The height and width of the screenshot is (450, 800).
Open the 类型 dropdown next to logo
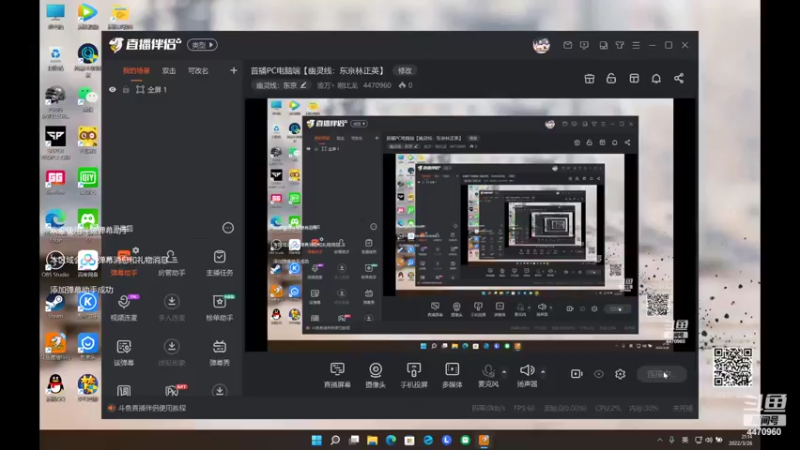pyautogui.click(x=203, y=45)
